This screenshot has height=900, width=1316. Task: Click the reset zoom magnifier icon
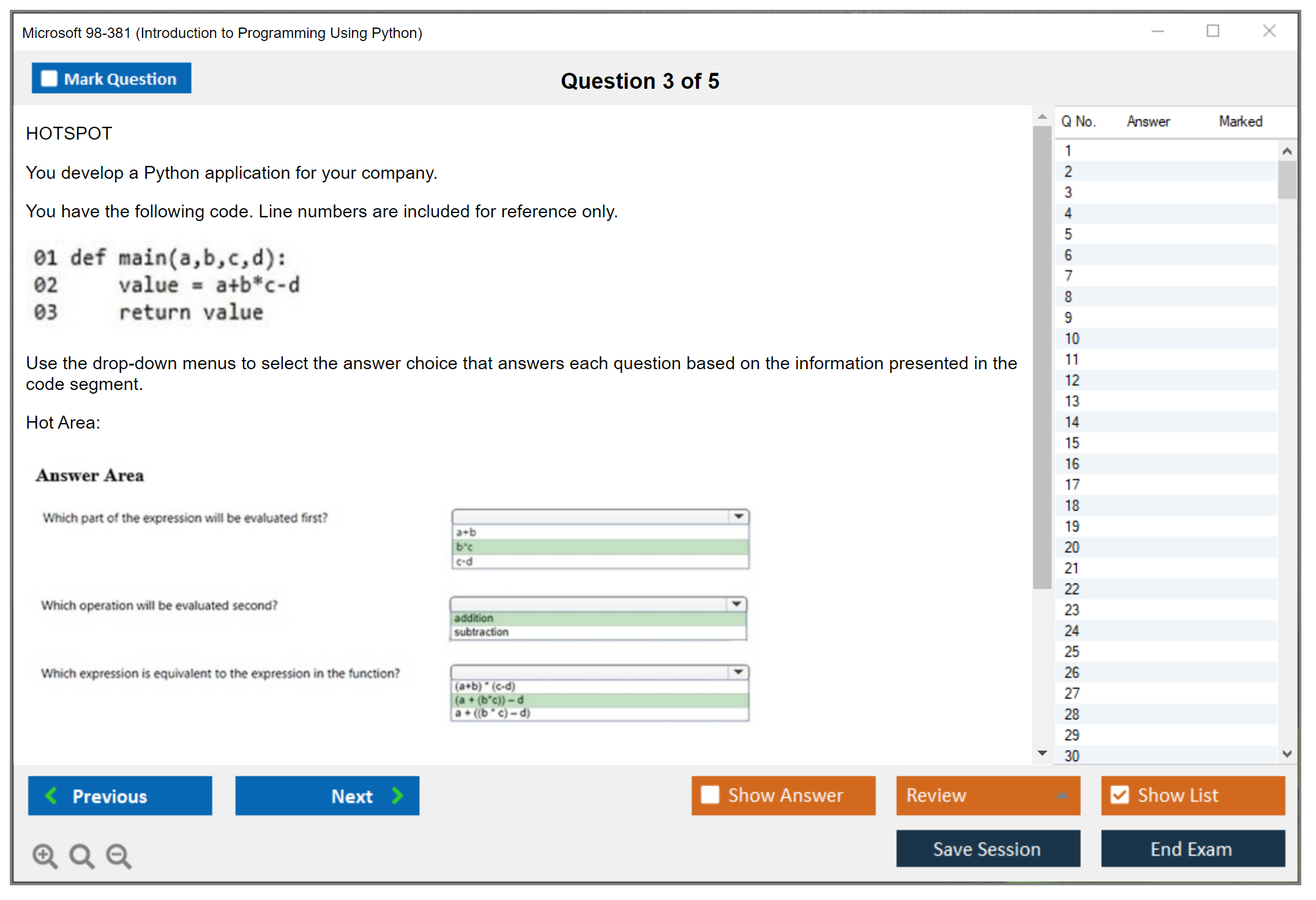[x=81, y=855]
